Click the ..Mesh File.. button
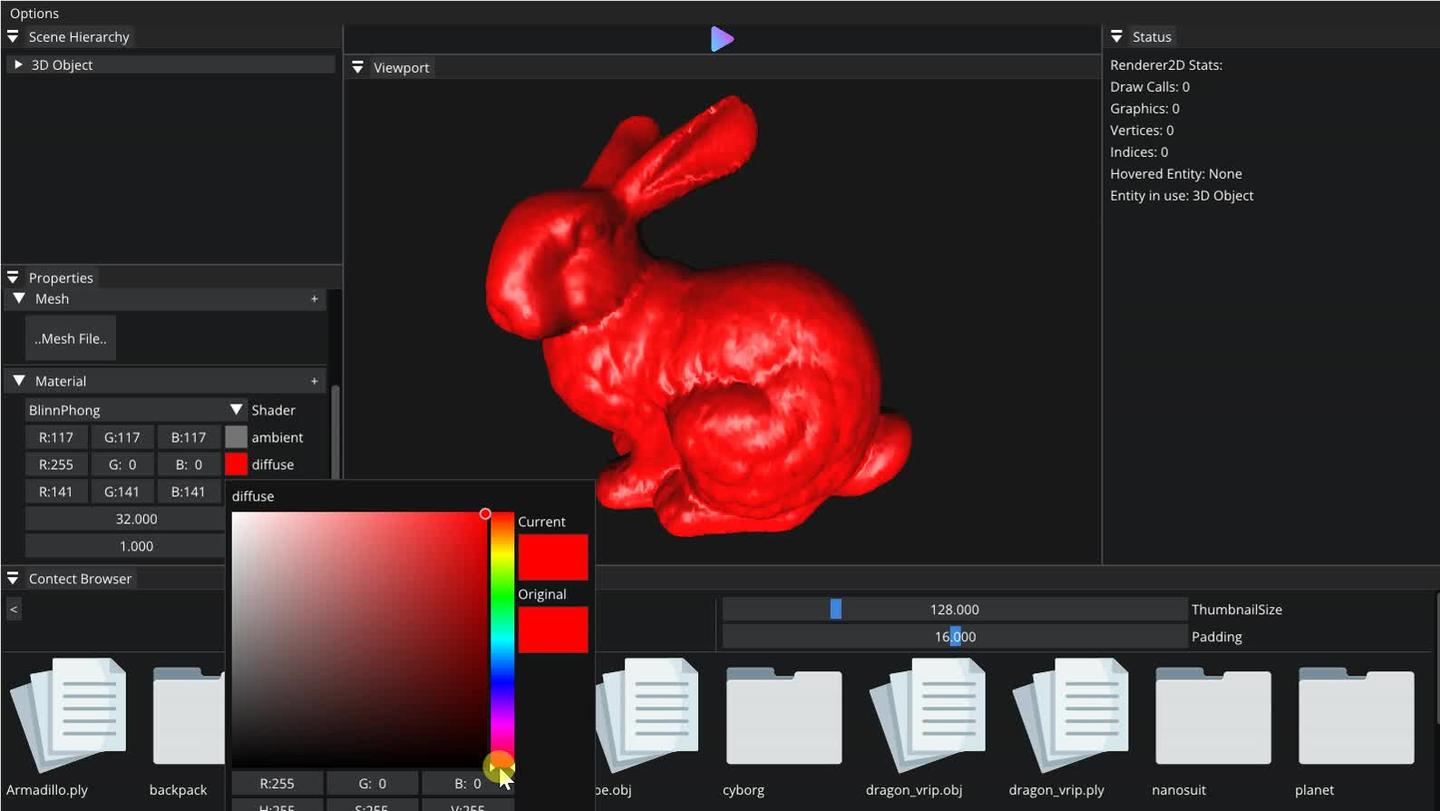Screen dimensions: 1440x811 (70, 338)
